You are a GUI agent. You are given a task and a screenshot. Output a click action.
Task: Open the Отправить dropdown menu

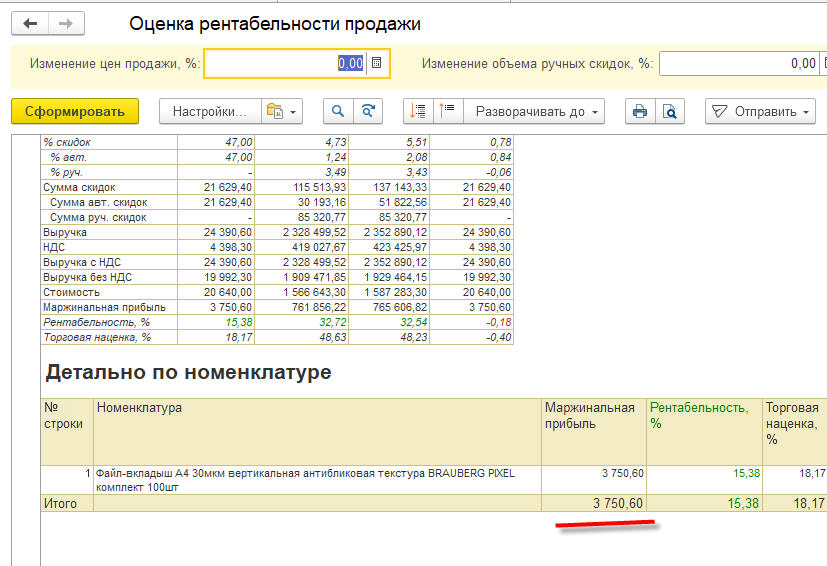coord(760,111)
